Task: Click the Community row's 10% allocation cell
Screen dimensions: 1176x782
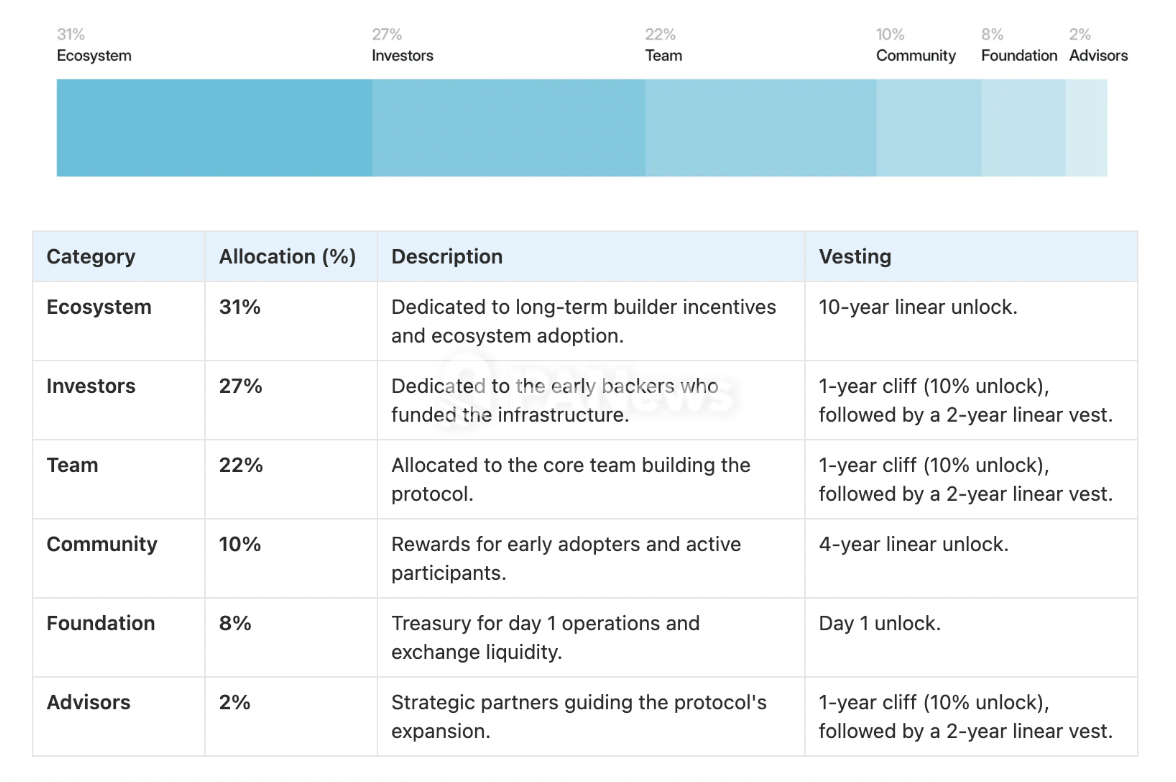Action: (x=240, y=545)
